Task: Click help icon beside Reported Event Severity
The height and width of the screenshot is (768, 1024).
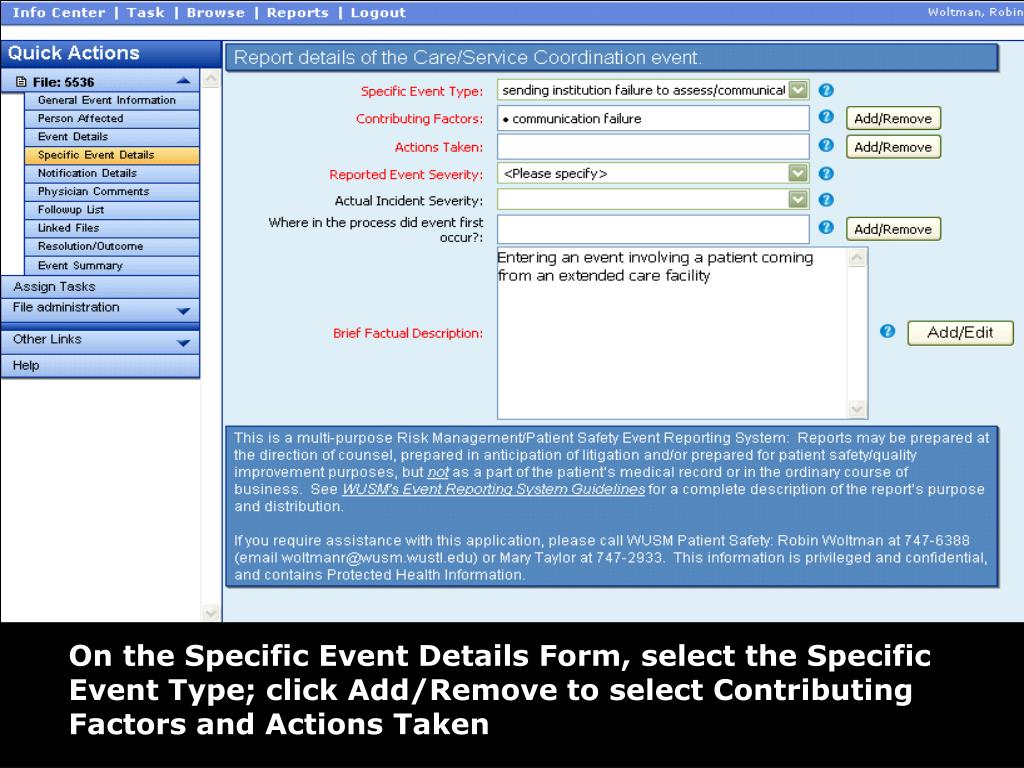Action: (825, 174)
